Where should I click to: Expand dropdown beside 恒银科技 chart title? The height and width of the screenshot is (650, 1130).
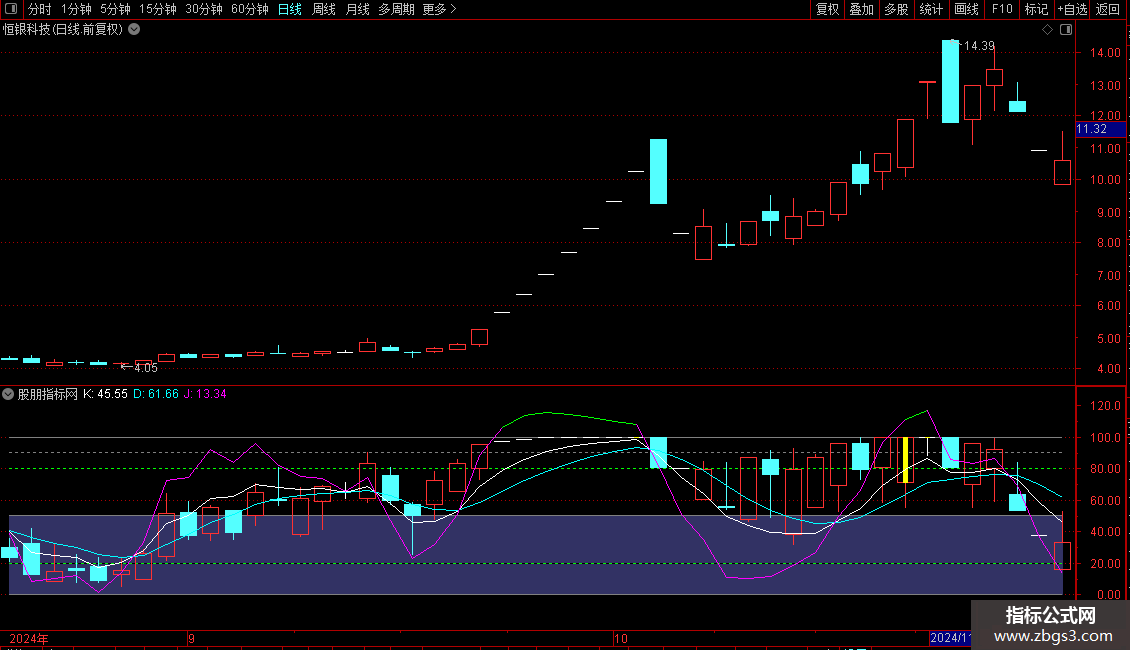coord(134,30)
